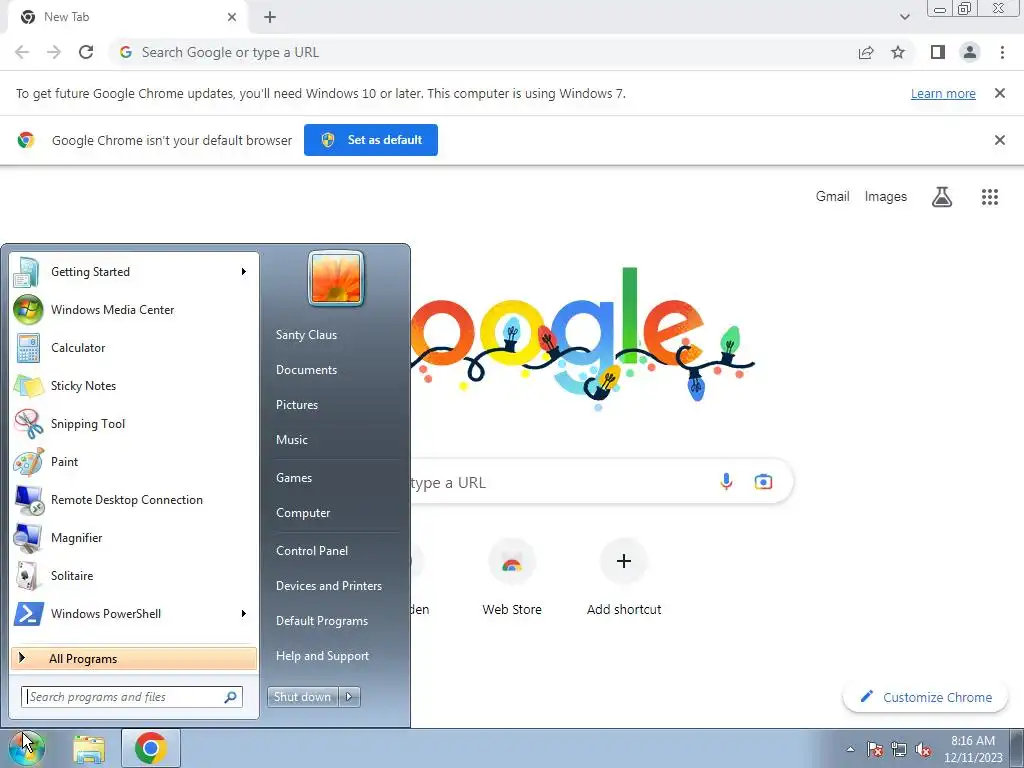Start voice search with microphone
The width and height of the screenshot is (1024, 768).
point(726,482)
